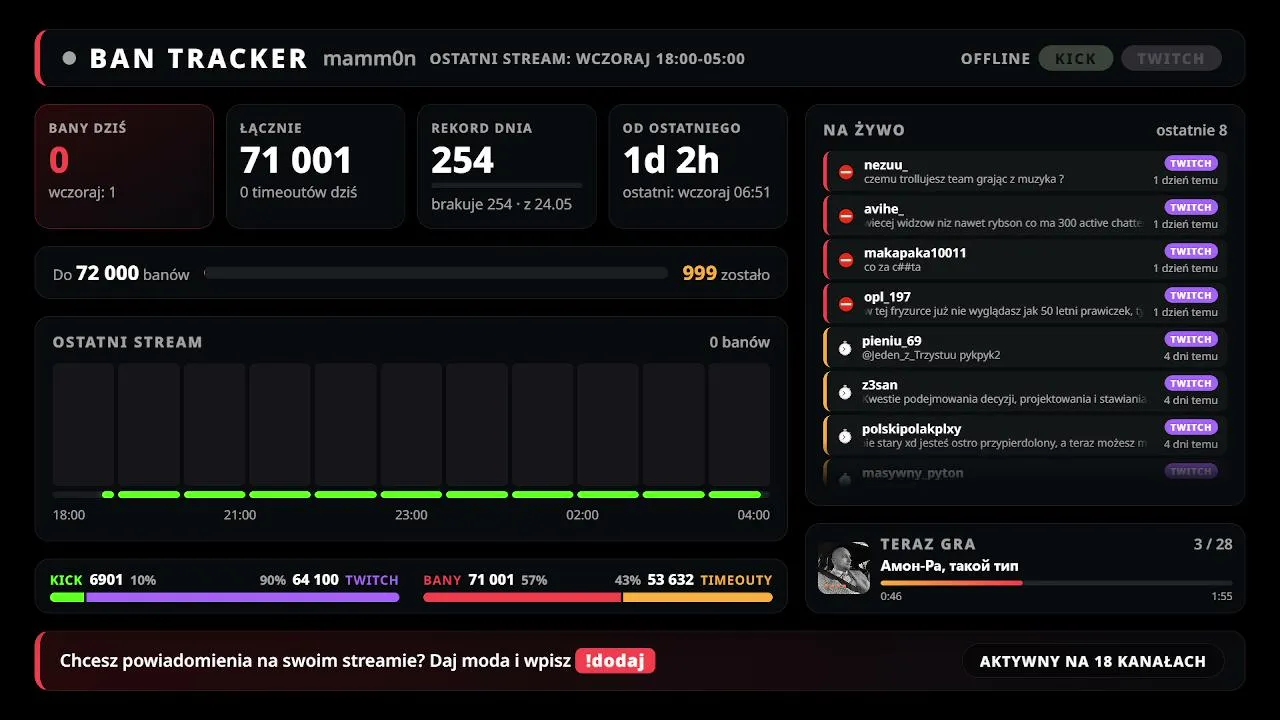The width and height of the screenshot is (1280, 720).
Task: Click the '0 banów' stream count
Action: (739, 342)
